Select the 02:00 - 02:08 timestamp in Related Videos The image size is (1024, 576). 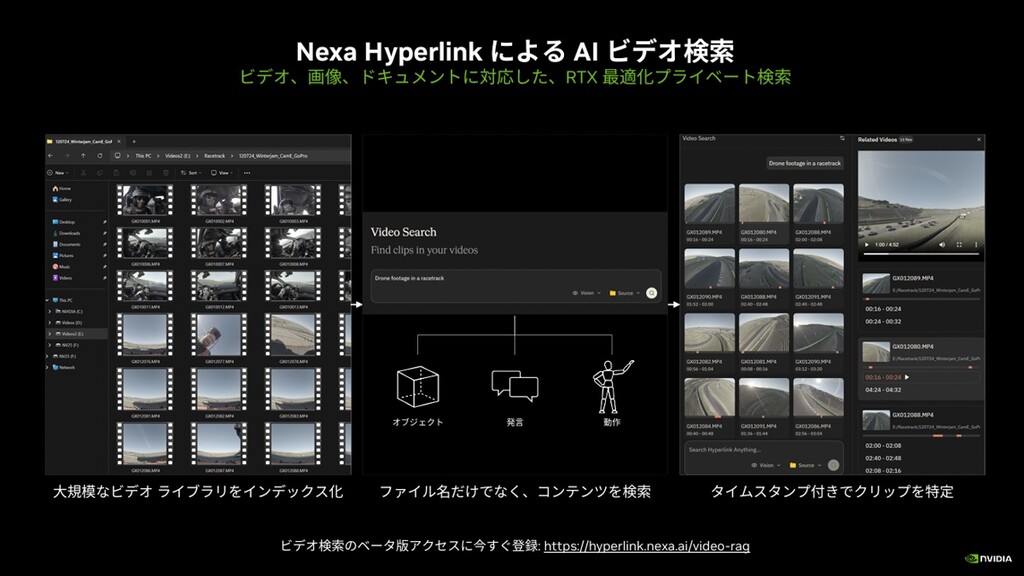coord(883,445)
